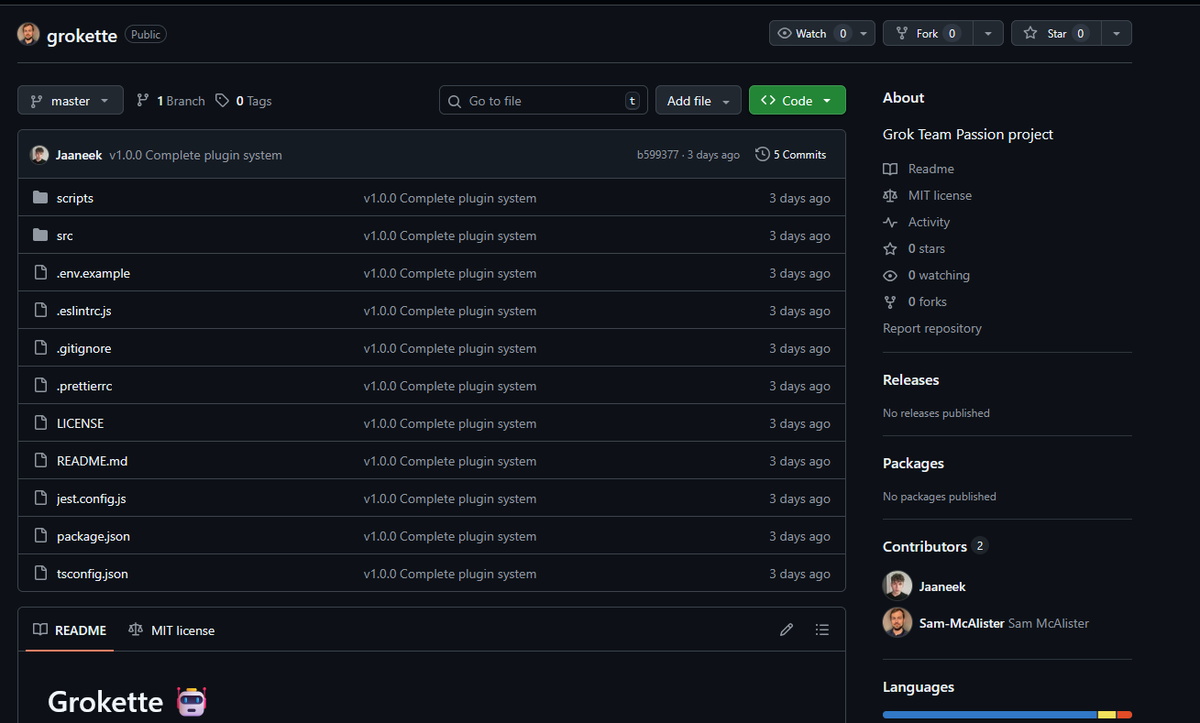Switch to the README tab
Screen dimensions: 1200x723
click(70, 630)
